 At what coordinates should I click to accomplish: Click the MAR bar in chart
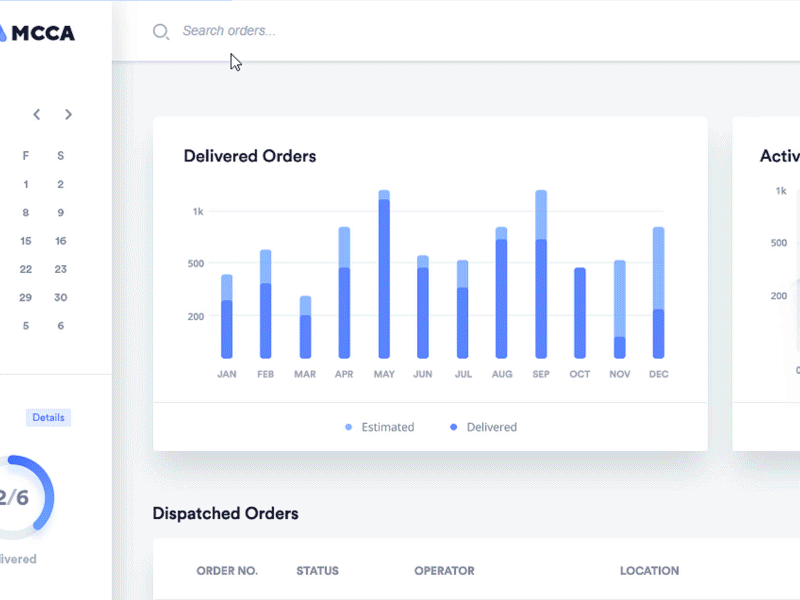tap(305, 327)
